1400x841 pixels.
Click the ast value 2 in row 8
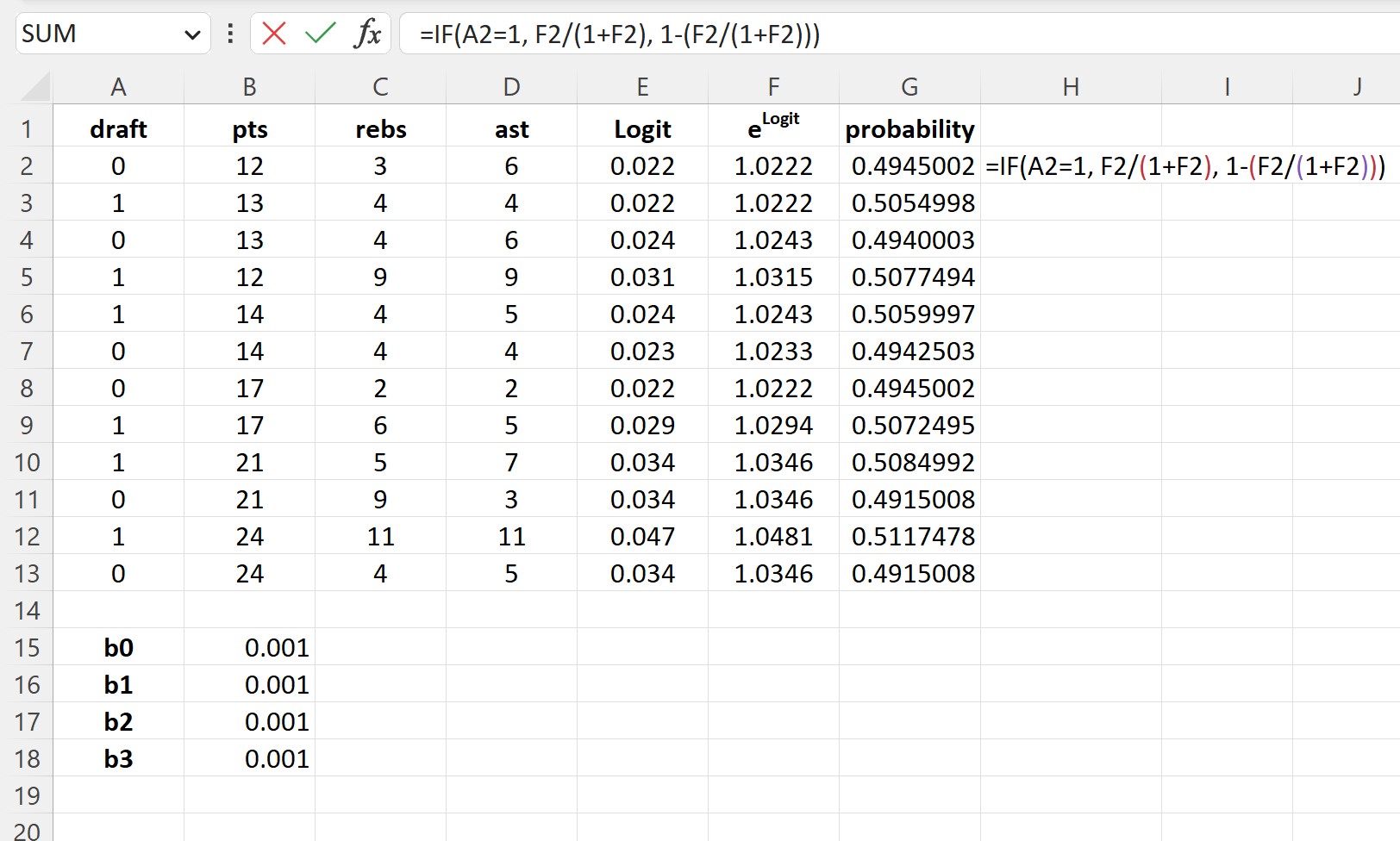pos(511,388)
